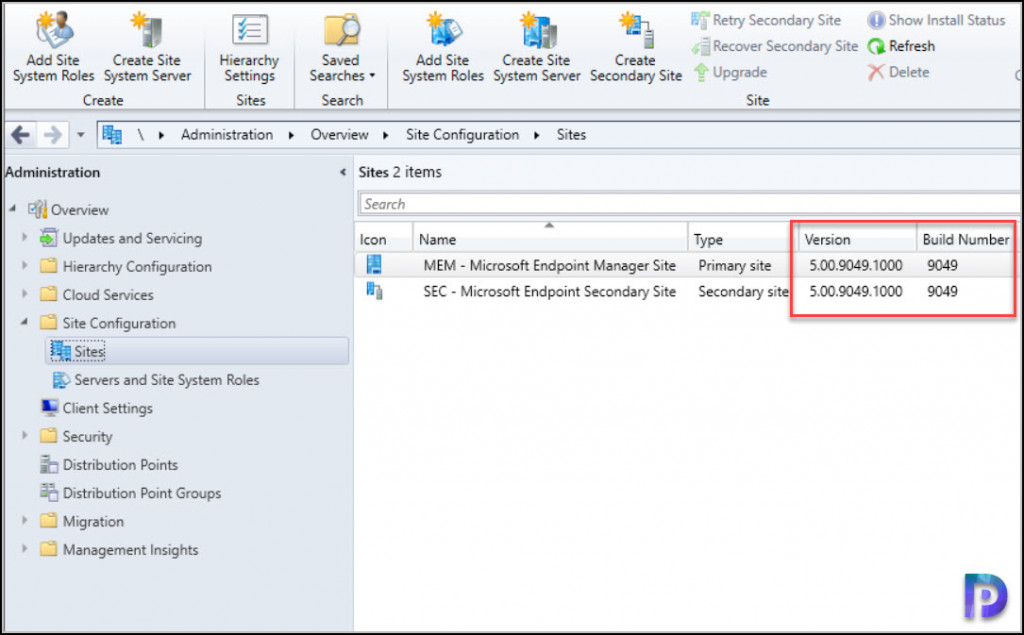Image resolution: width=1024 pixels, height=635 pixels.
Task: Select MEM - Microsoft Endpoint Manager Site row
Action: pos(688,265)
